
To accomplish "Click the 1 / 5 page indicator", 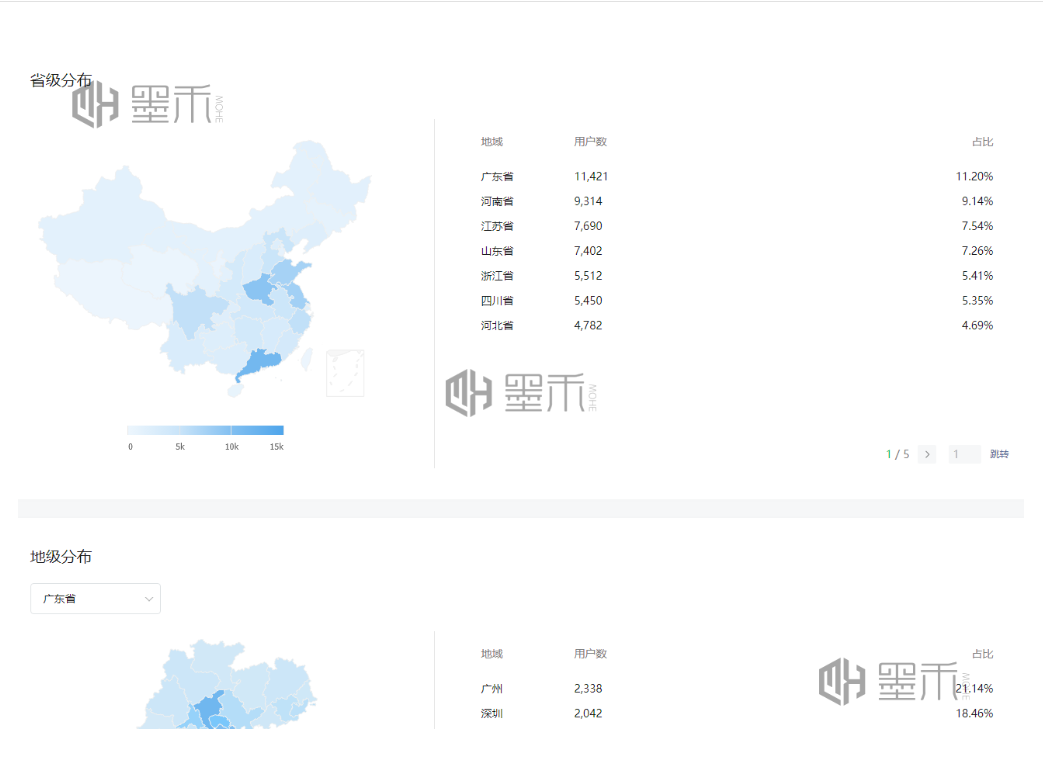I will 897,454.
